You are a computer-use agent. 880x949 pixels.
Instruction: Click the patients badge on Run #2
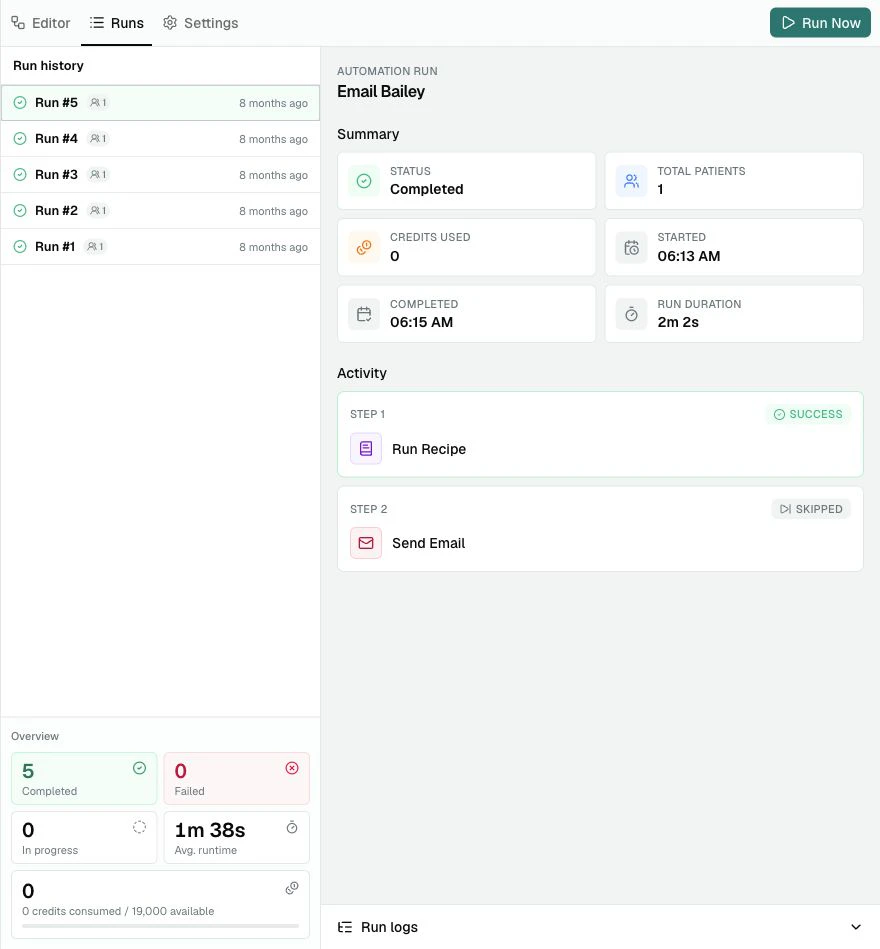[x=98, y=211]
